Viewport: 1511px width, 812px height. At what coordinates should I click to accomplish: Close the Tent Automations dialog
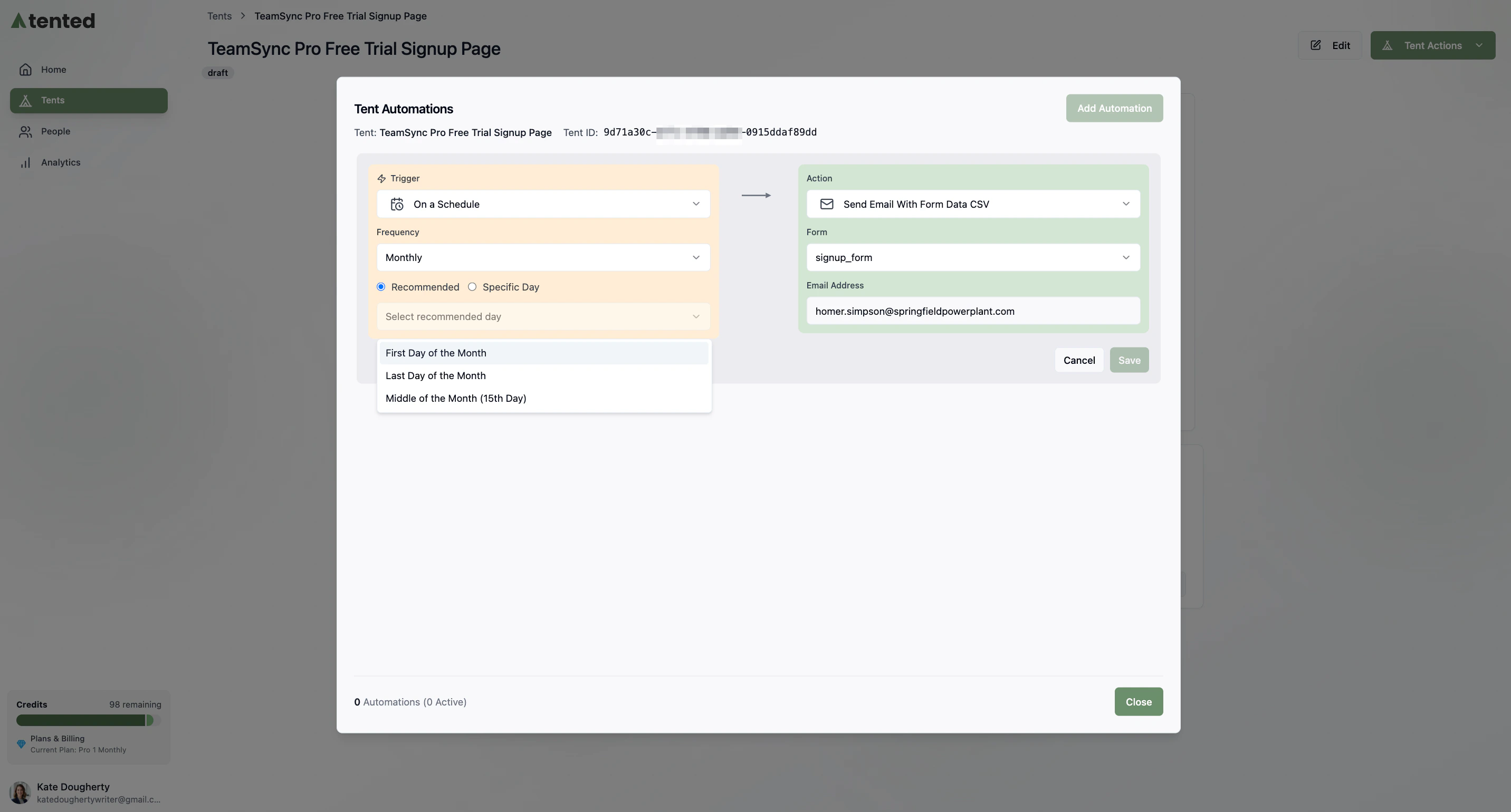tap(1138, 701)
